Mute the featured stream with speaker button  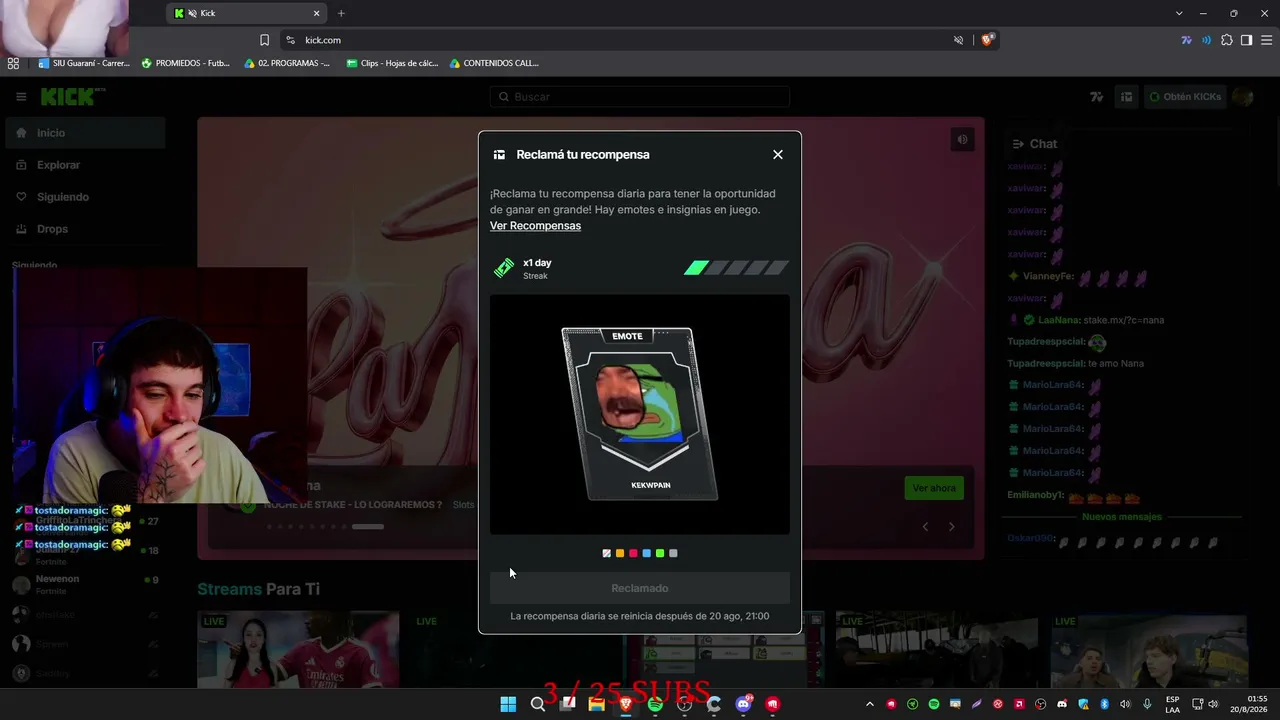click(962, 140)
